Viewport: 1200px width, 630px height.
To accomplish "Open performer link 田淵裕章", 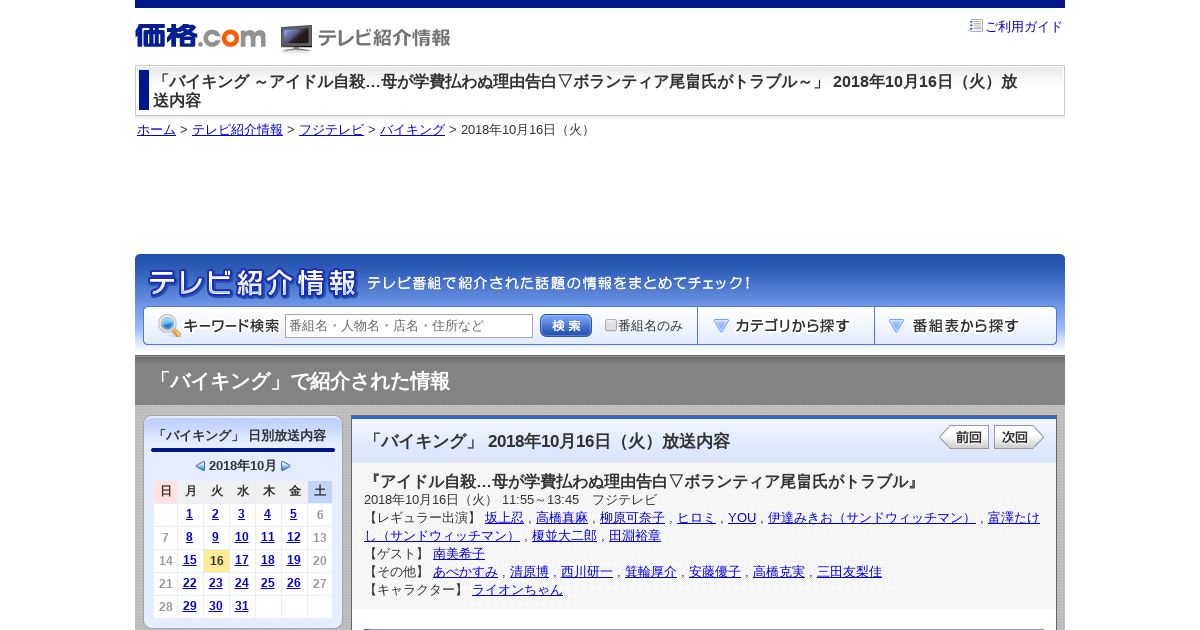I will (x=635, y=536).
